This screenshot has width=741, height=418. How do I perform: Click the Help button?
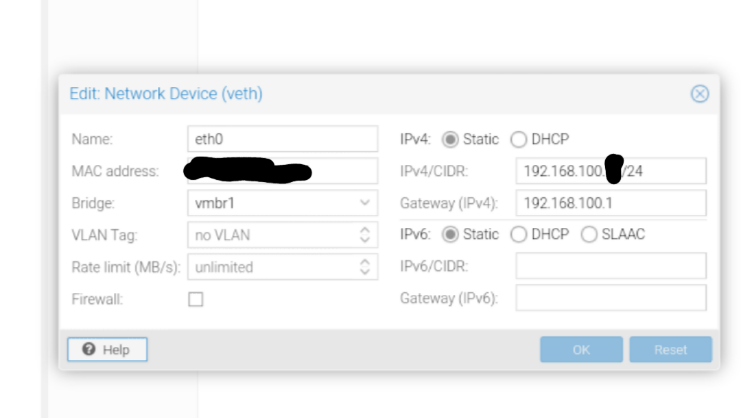(107, 349)
